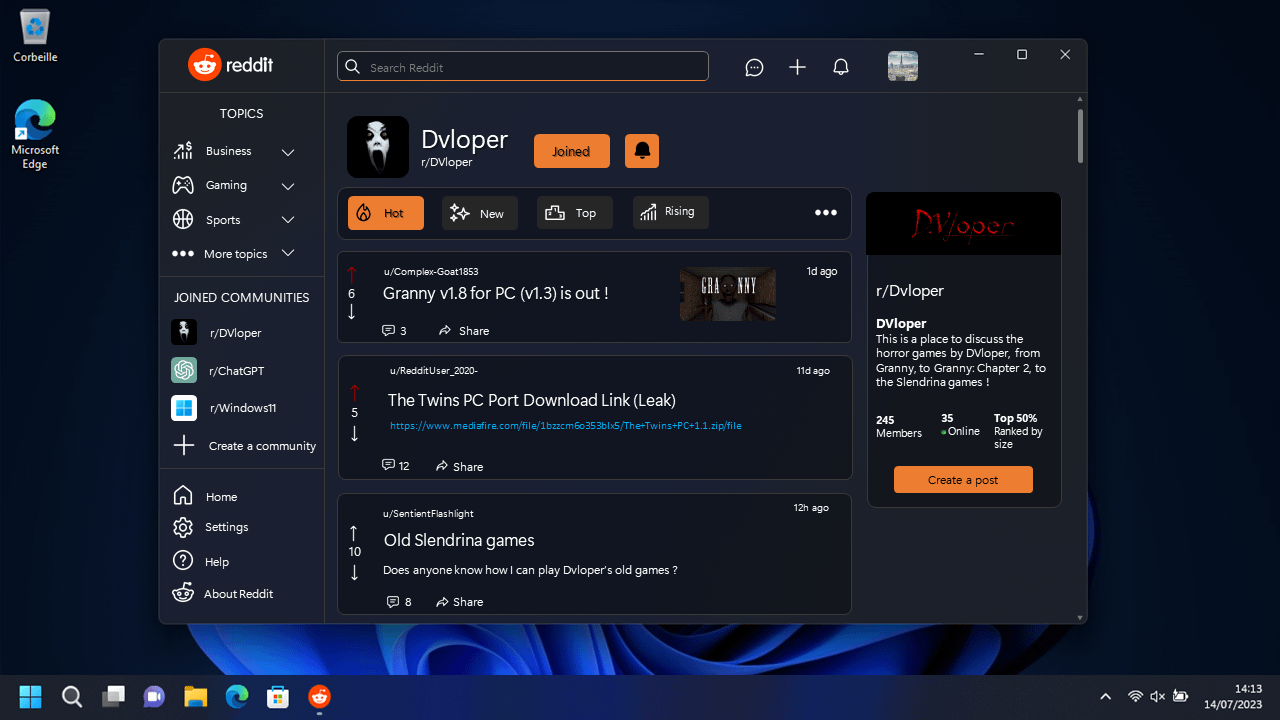Screen dimensions: 1280x720
Task: Click the muted volume tray icon
Action: [1158, 696]
